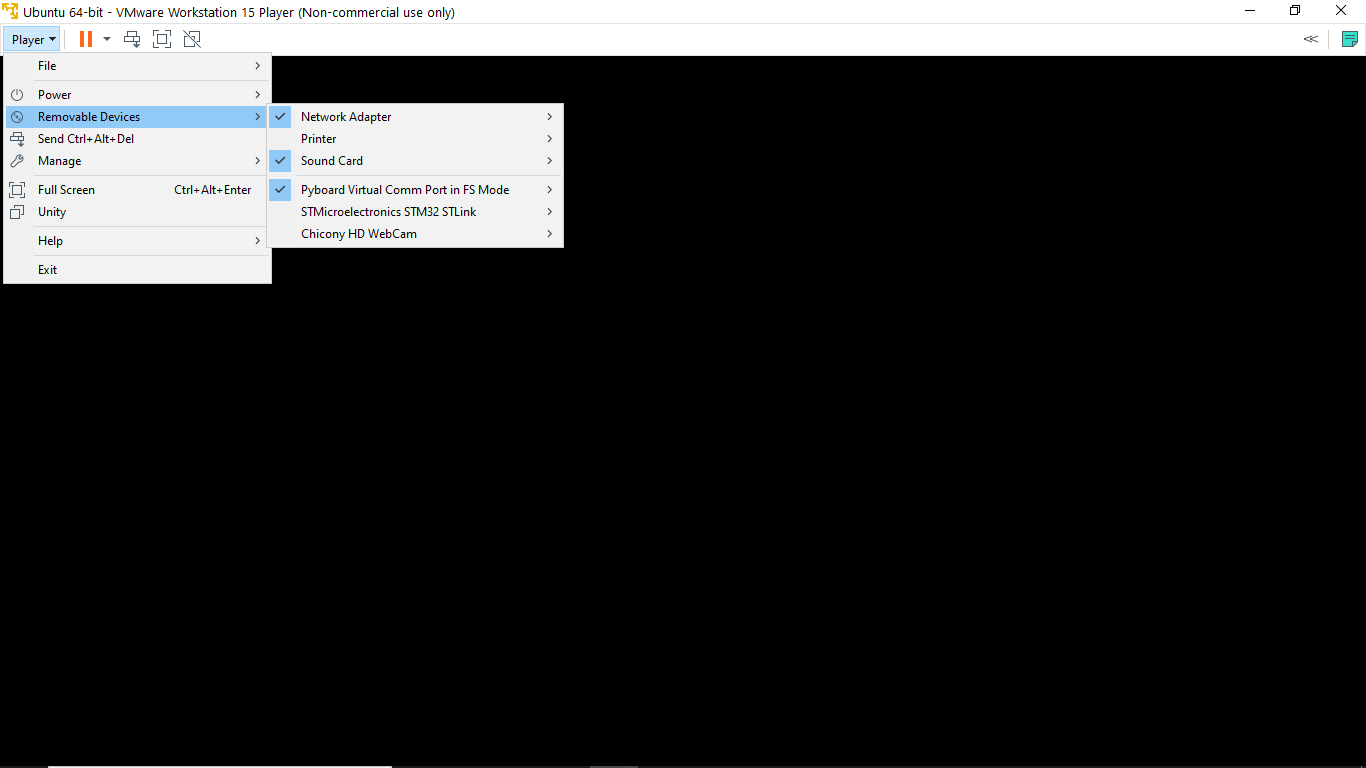Open STMicroelectronics STM32 STLink submenu
1366x768 pixels.
(x=415, y=212)
